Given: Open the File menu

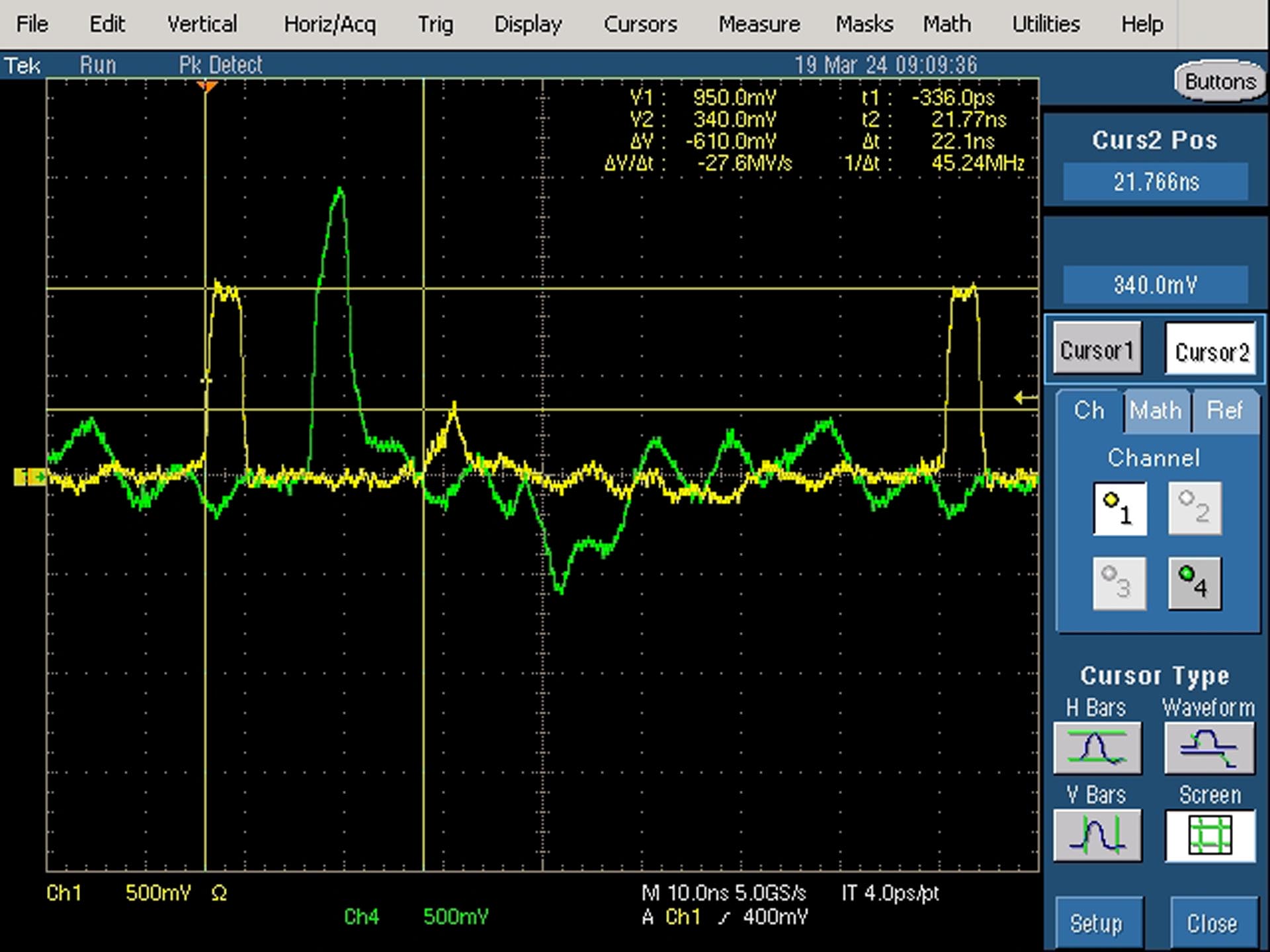Looking at the screenshot, I should point(32,24).
